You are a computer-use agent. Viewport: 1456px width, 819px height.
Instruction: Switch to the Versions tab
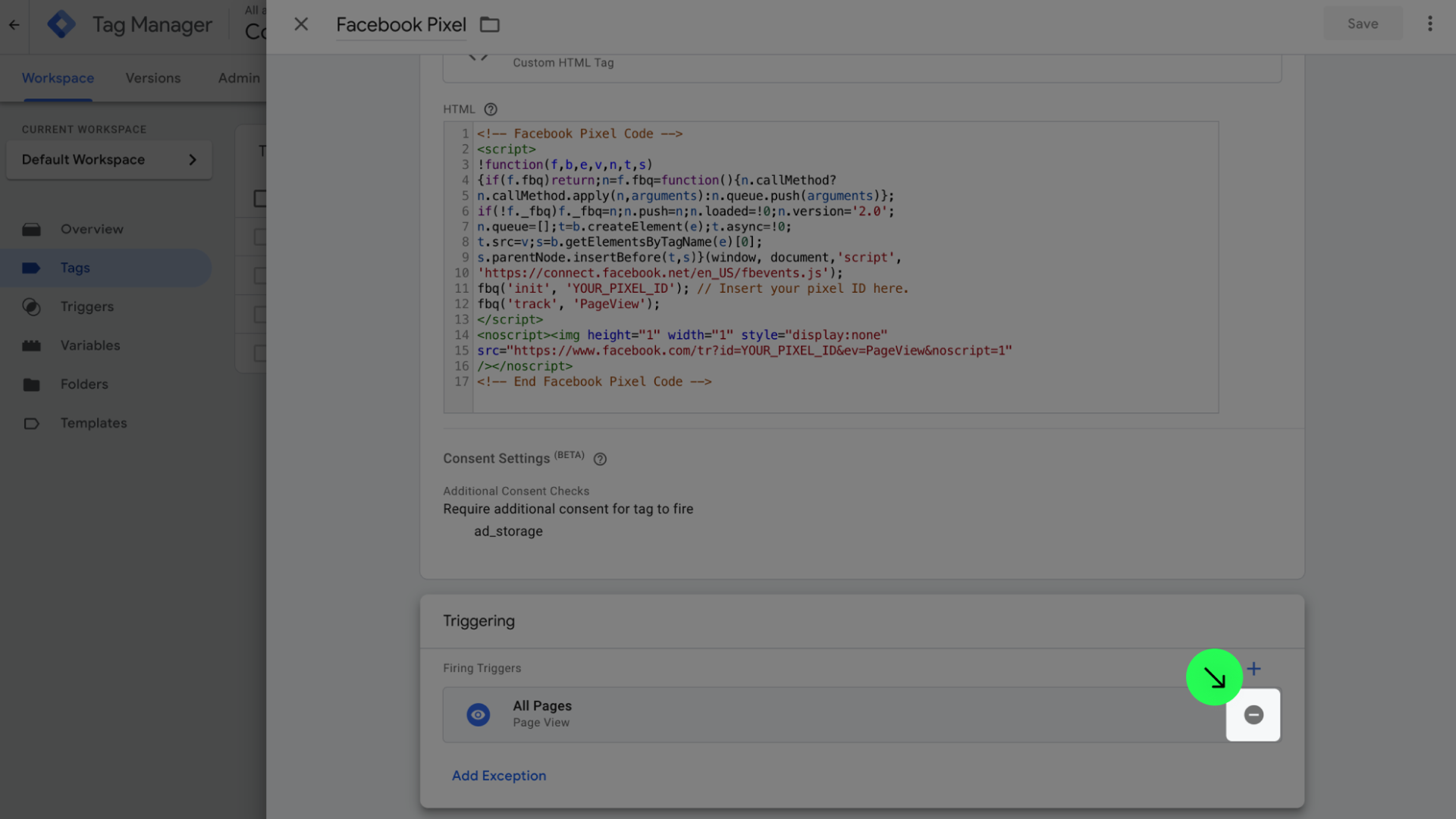[x=153, y=78]
